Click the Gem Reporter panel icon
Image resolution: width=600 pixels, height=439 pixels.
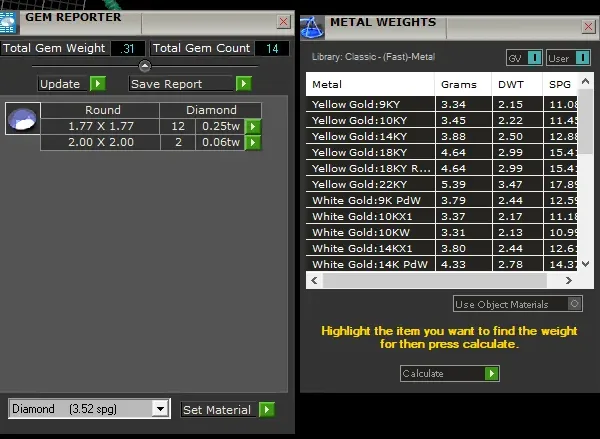tap(8, 23)
